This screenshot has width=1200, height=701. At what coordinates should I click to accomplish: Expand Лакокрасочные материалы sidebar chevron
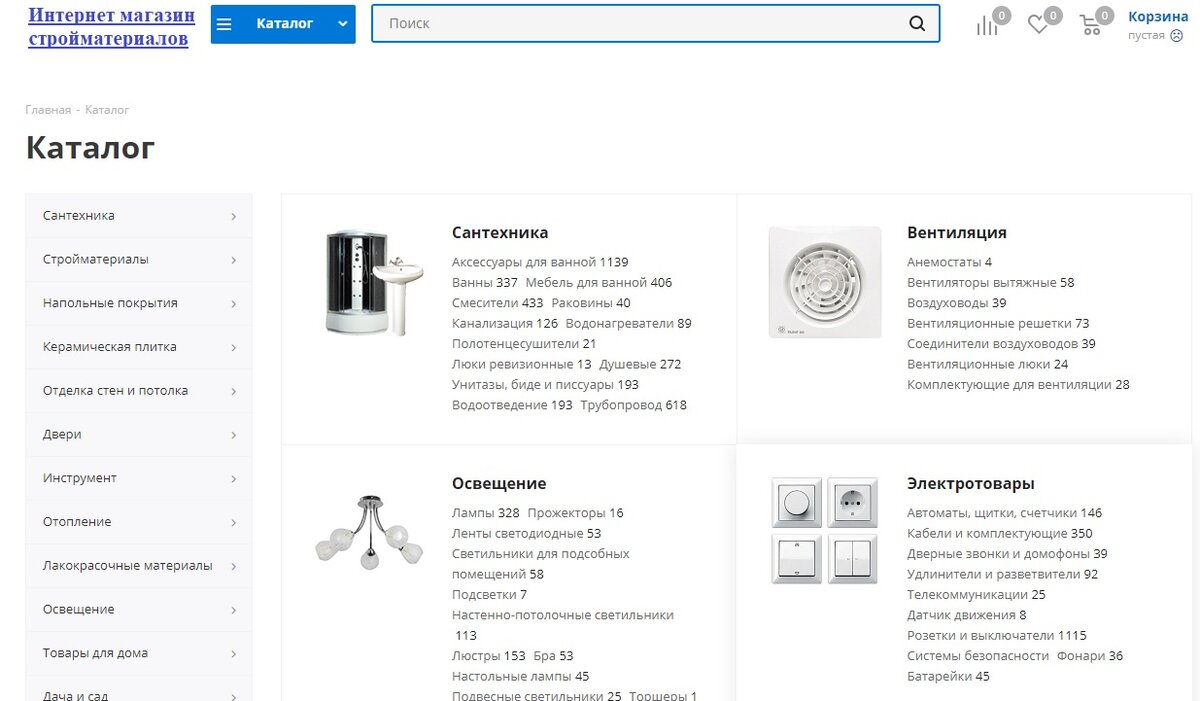coord(233,566)
